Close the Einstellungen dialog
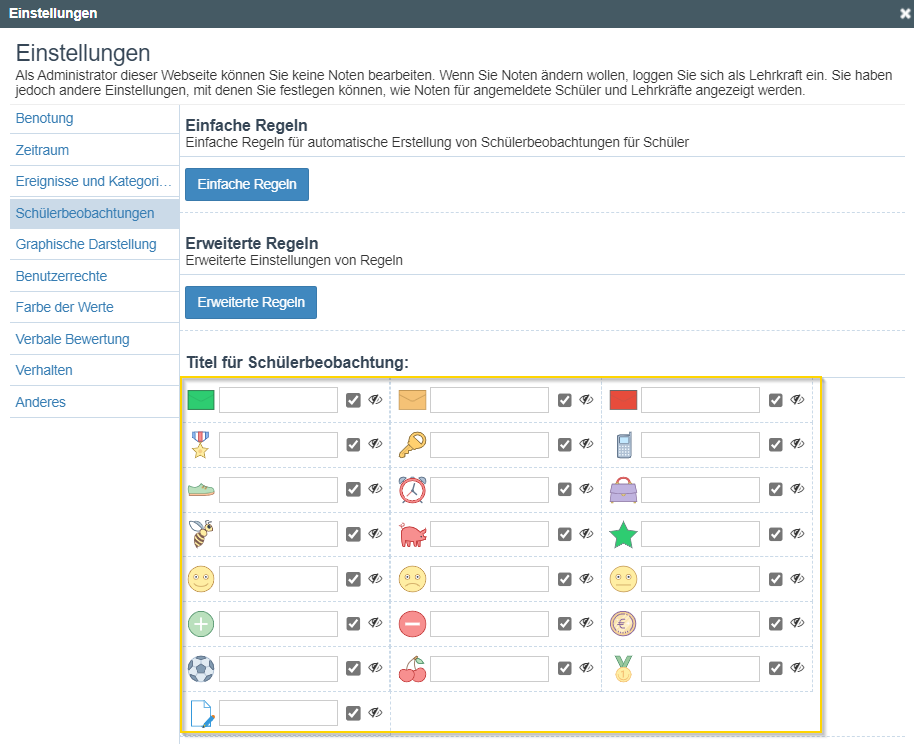 point(905,13)
